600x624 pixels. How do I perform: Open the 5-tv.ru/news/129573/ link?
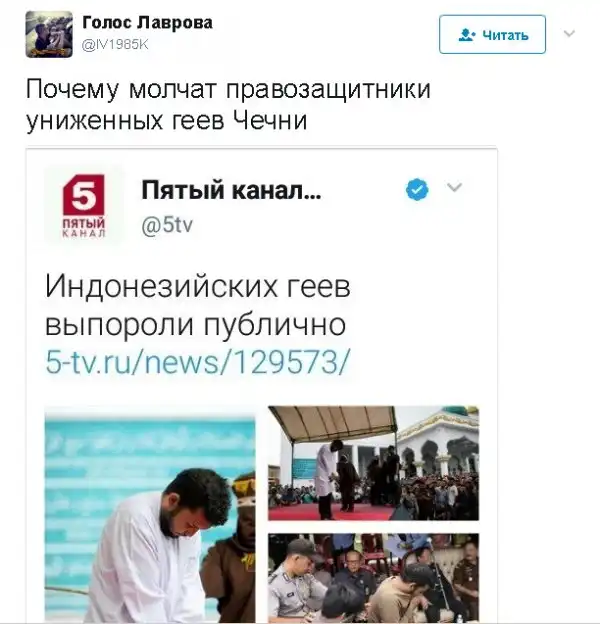click(x=198, y=362)
